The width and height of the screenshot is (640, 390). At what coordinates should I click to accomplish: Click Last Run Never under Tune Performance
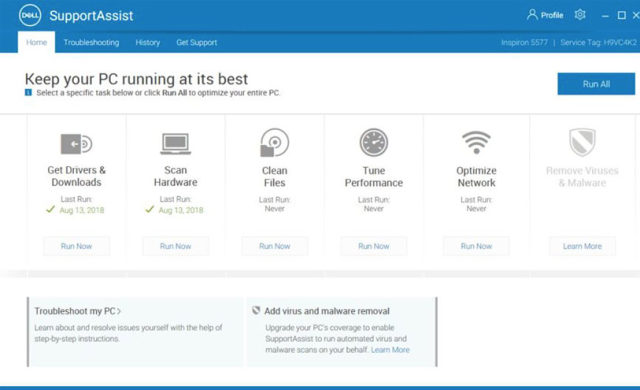(x=374, y=204)
